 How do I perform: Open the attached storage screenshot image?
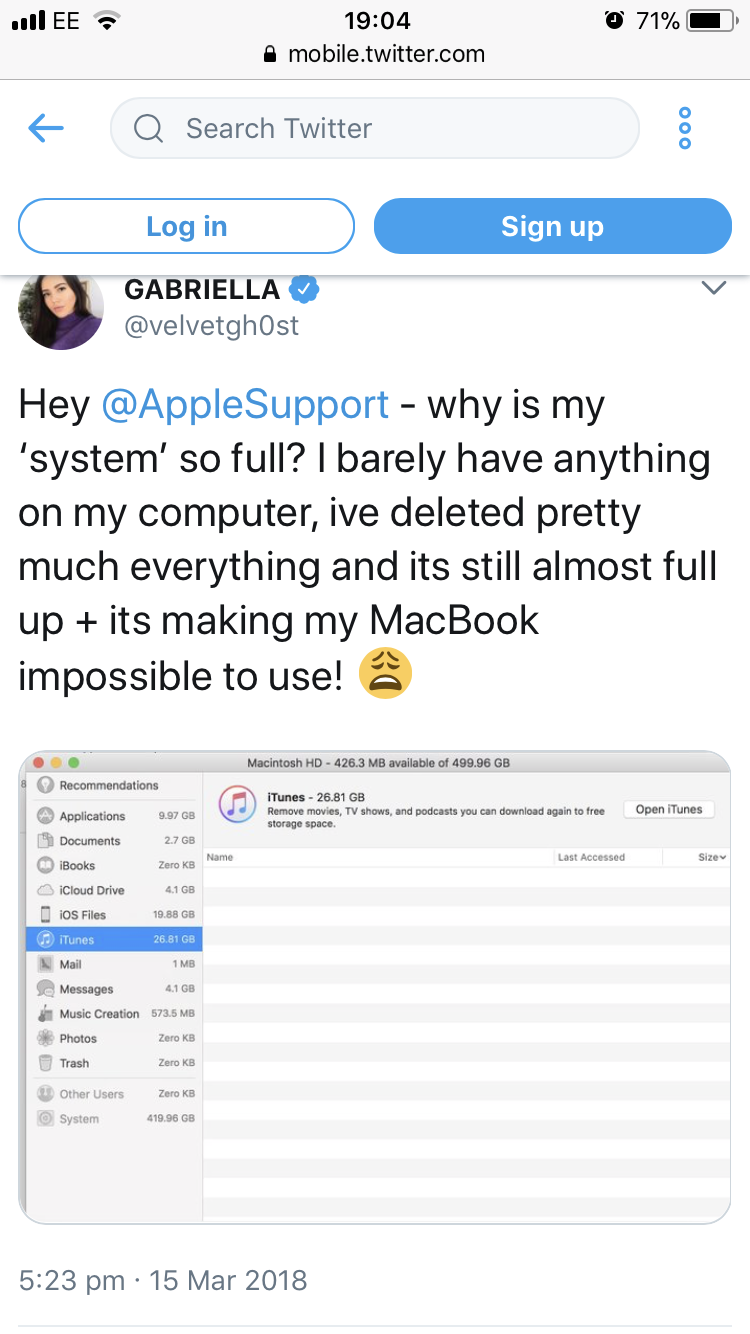375,987
